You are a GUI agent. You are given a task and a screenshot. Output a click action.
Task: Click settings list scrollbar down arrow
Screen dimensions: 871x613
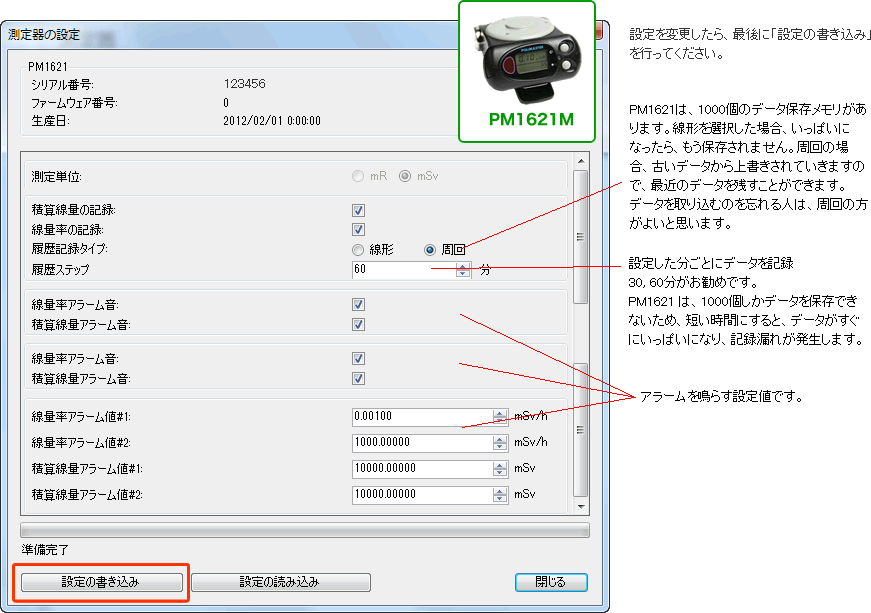click(581, 506)
